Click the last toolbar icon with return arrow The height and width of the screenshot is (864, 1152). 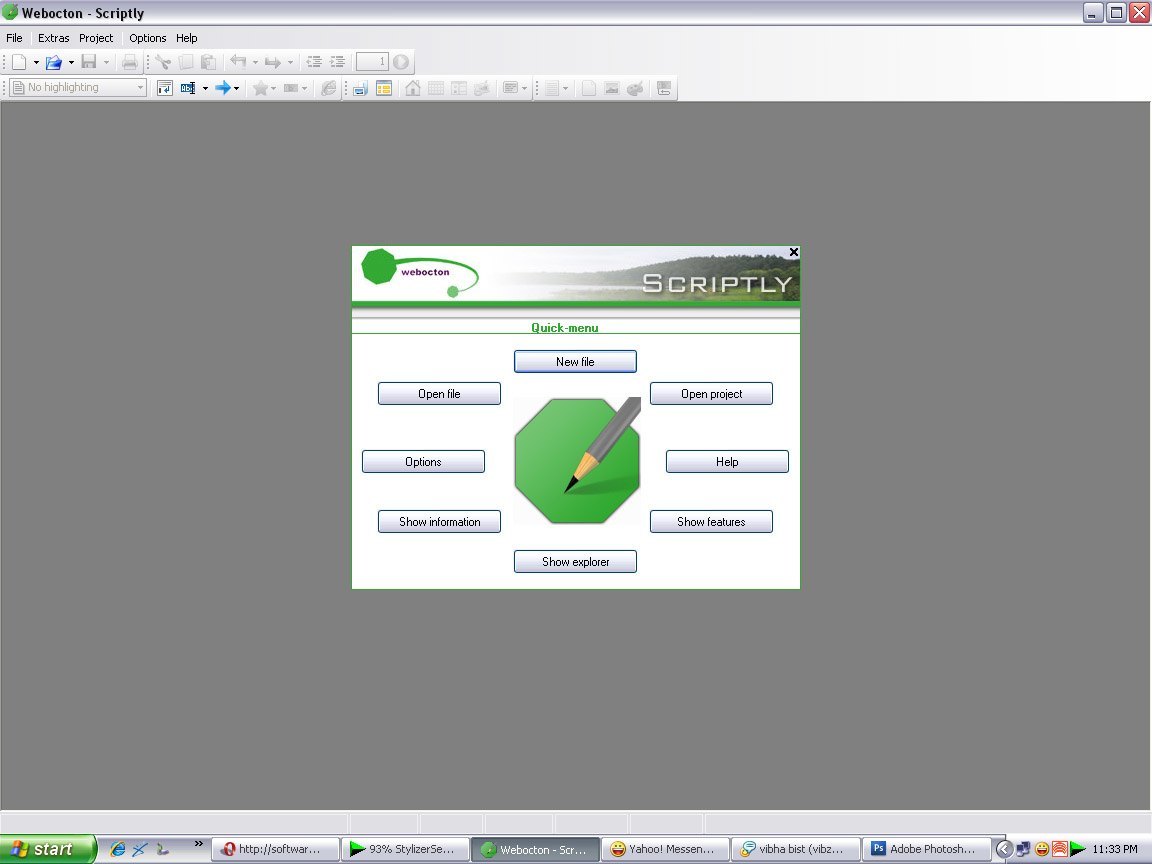(663, 88)
